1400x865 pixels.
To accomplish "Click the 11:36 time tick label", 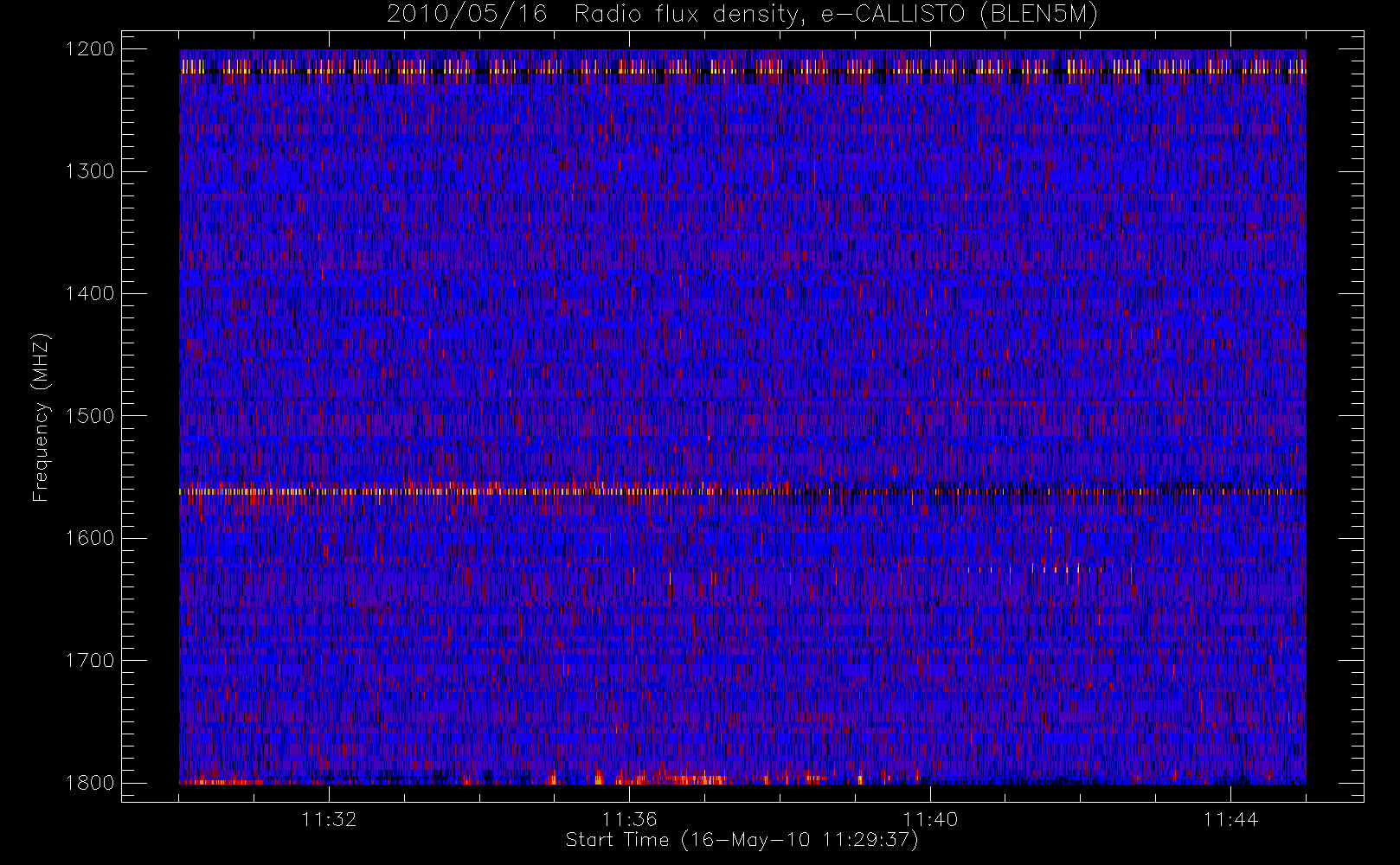I will point(630,819).
